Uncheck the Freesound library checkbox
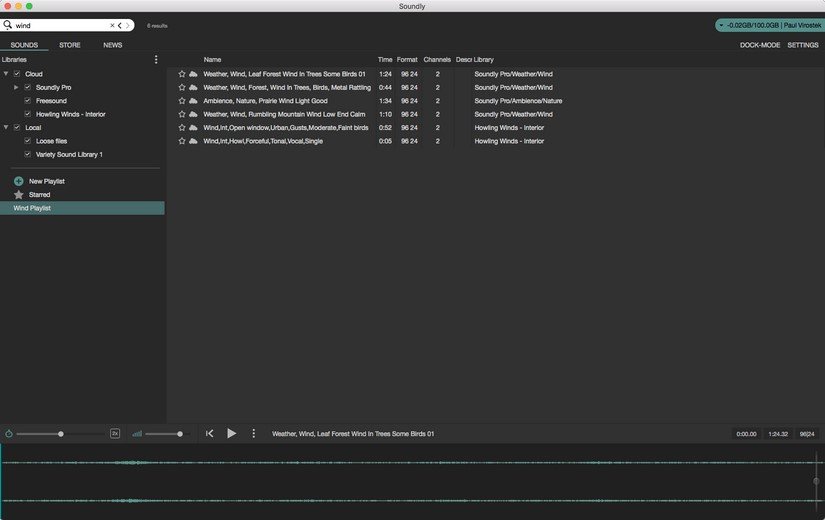Viewport: 825px width, 520px height. pyautogui.click(x=27, y=101)
